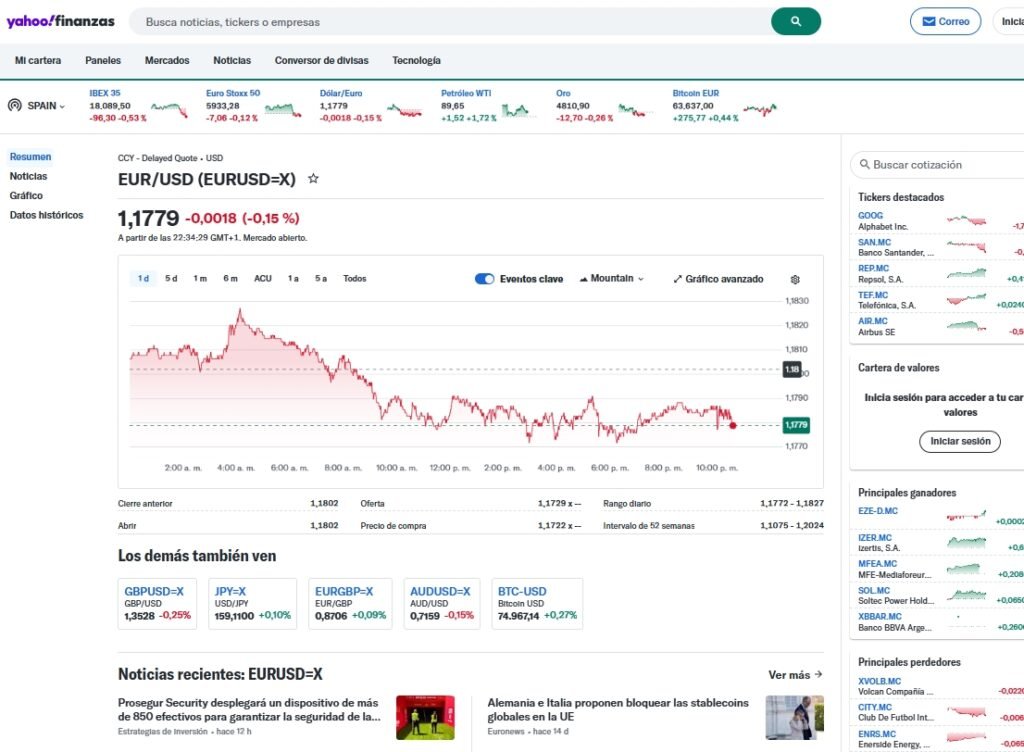Click the GOOG ticker sparkline in sidebar
1024x752 pixels.
pyautogui.click(x=967, y=221)
